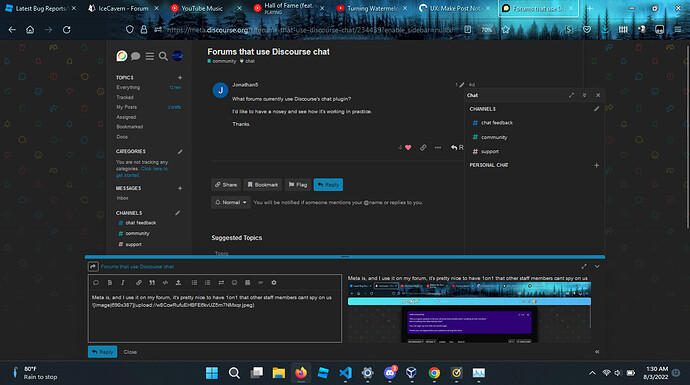Click inside the composer text area
Viewport: 690px width, 385px height.
click(215, 316)
